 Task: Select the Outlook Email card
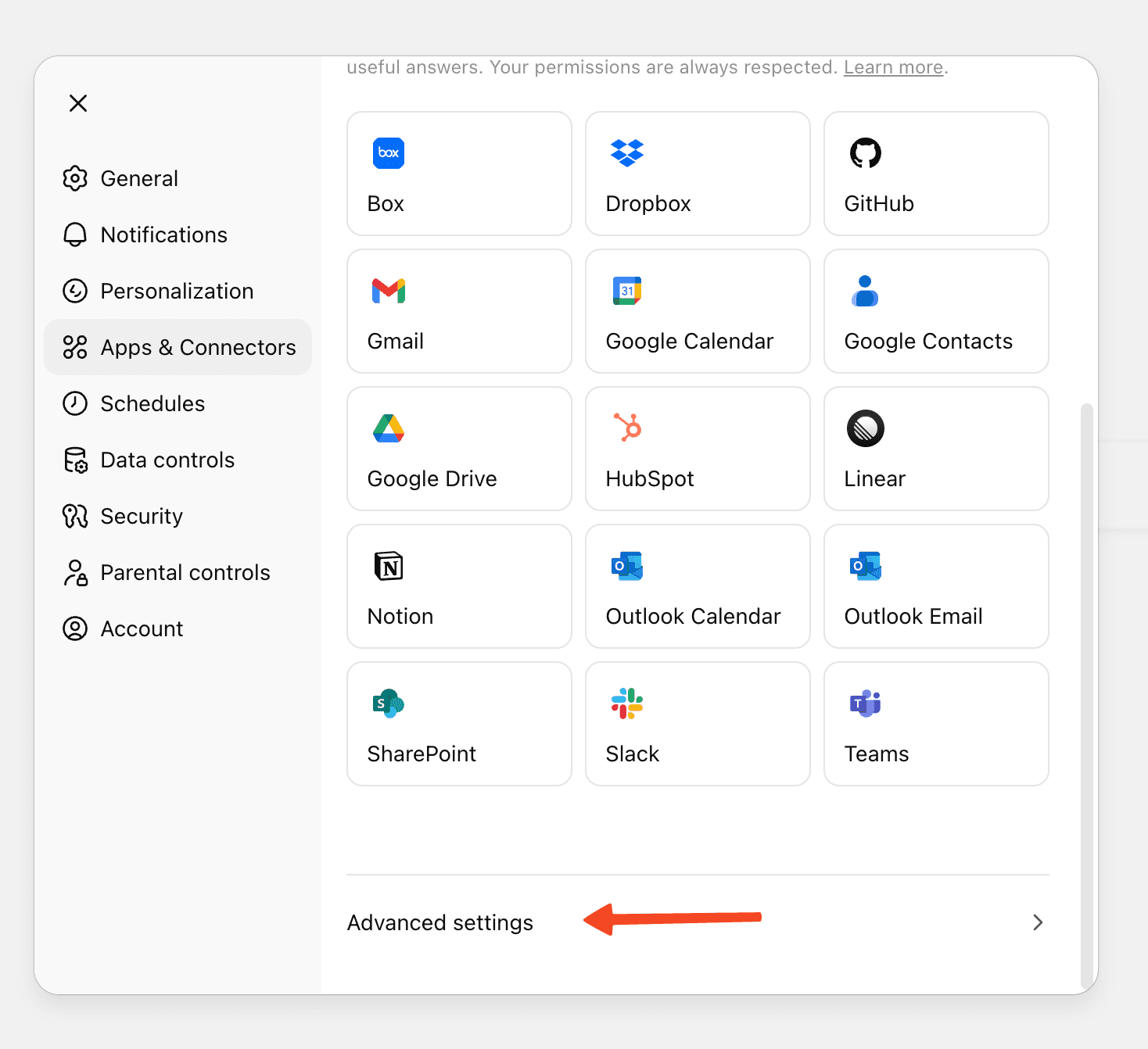point(936,586)
